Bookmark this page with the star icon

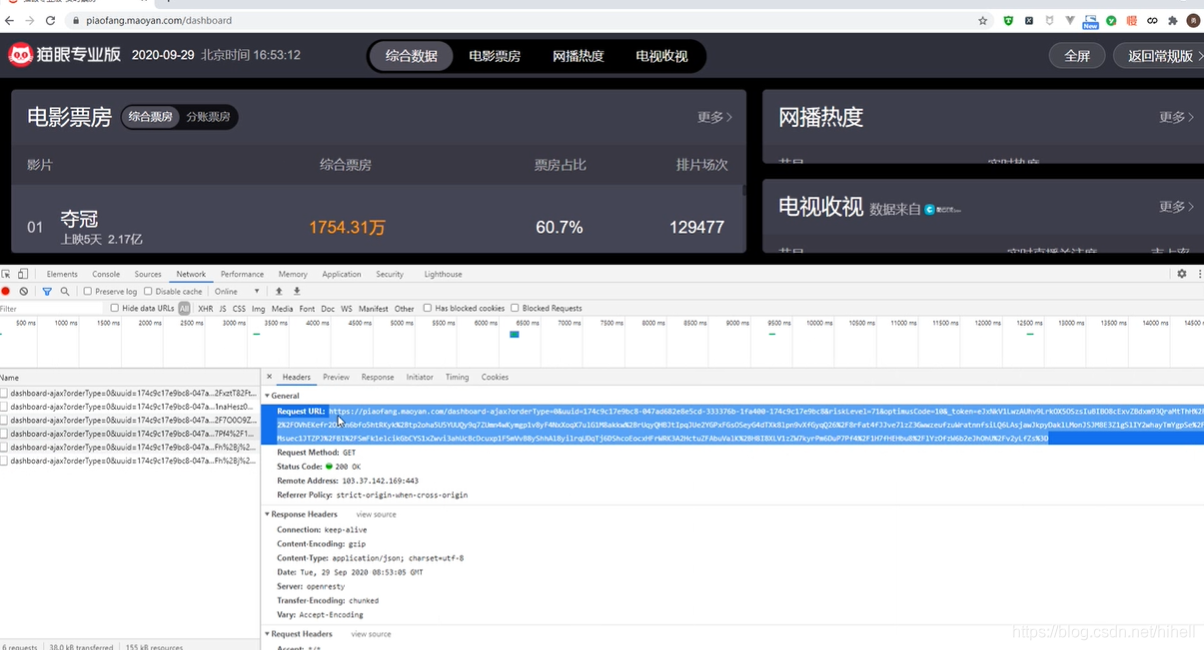(x=983, y=20)
